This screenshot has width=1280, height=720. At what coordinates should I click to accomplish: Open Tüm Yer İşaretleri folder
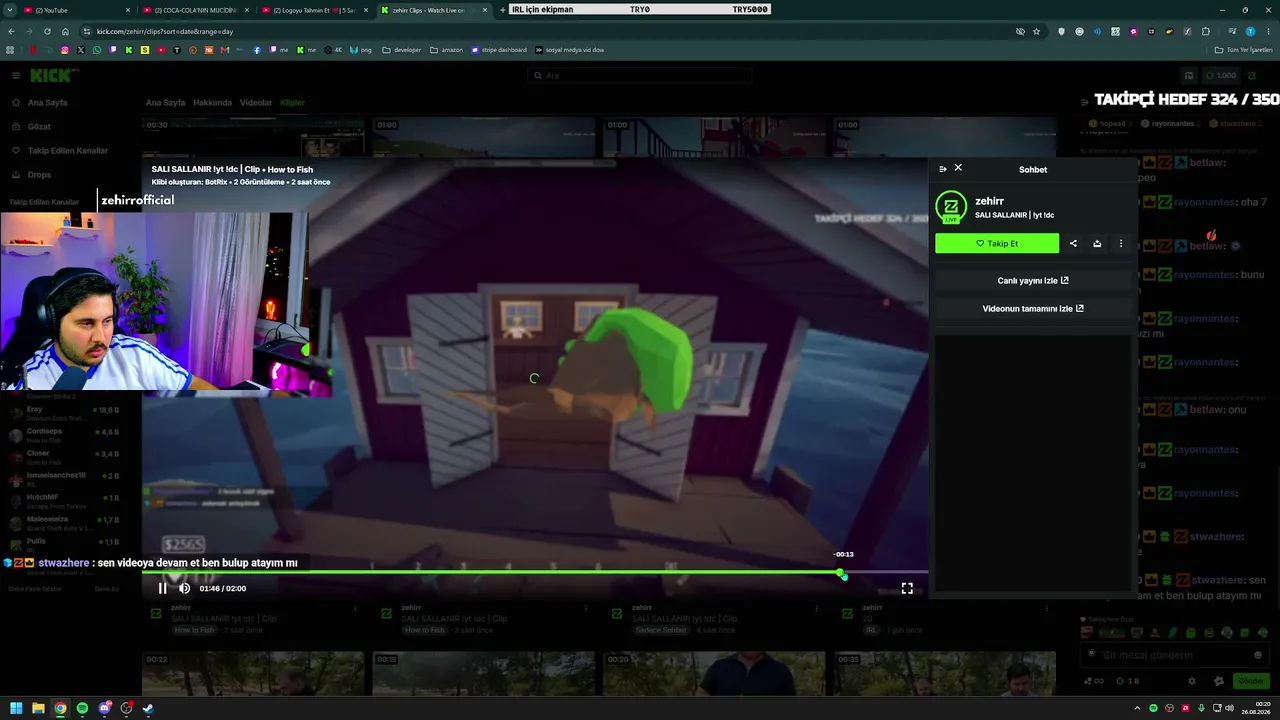pyautogui.click(x=1245, y=50)
